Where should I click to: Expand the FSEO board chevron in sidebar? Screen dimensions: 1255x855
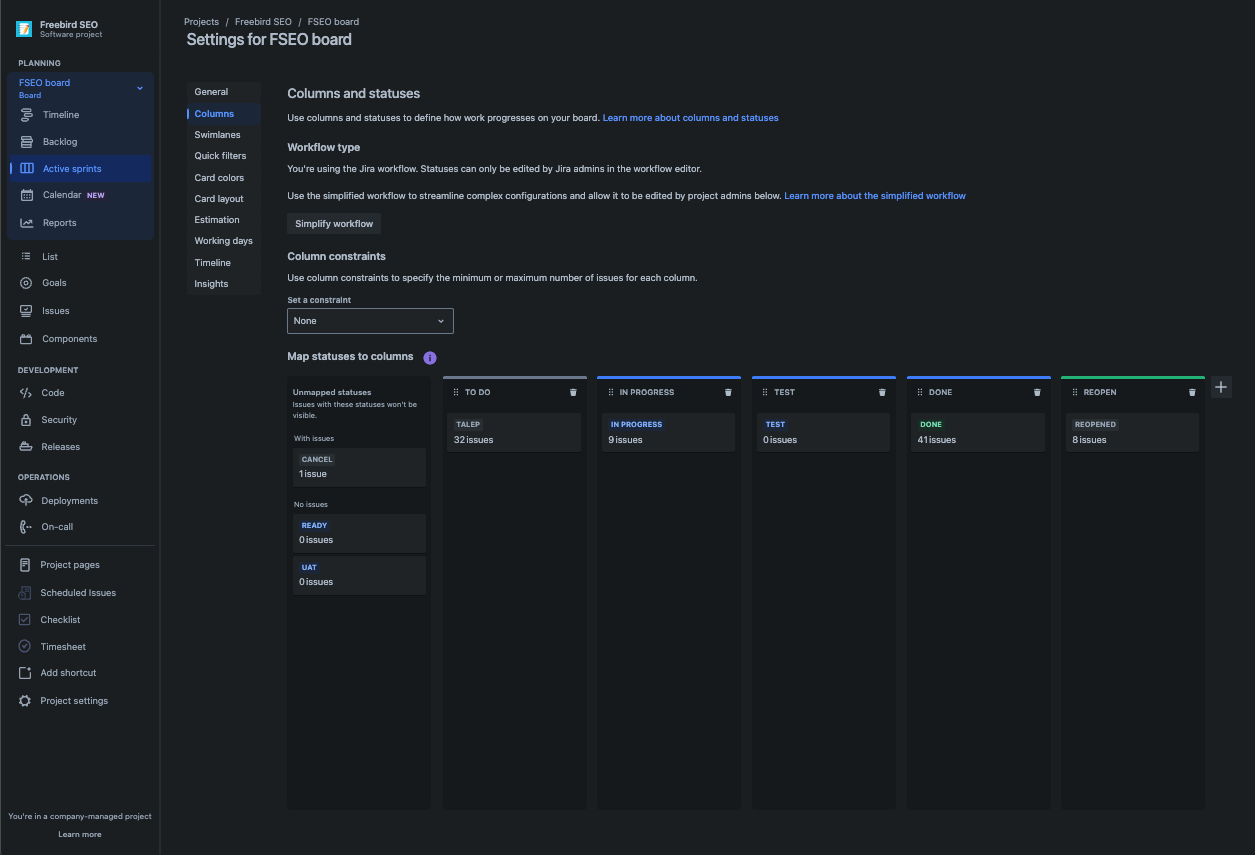tap(140, 88)
